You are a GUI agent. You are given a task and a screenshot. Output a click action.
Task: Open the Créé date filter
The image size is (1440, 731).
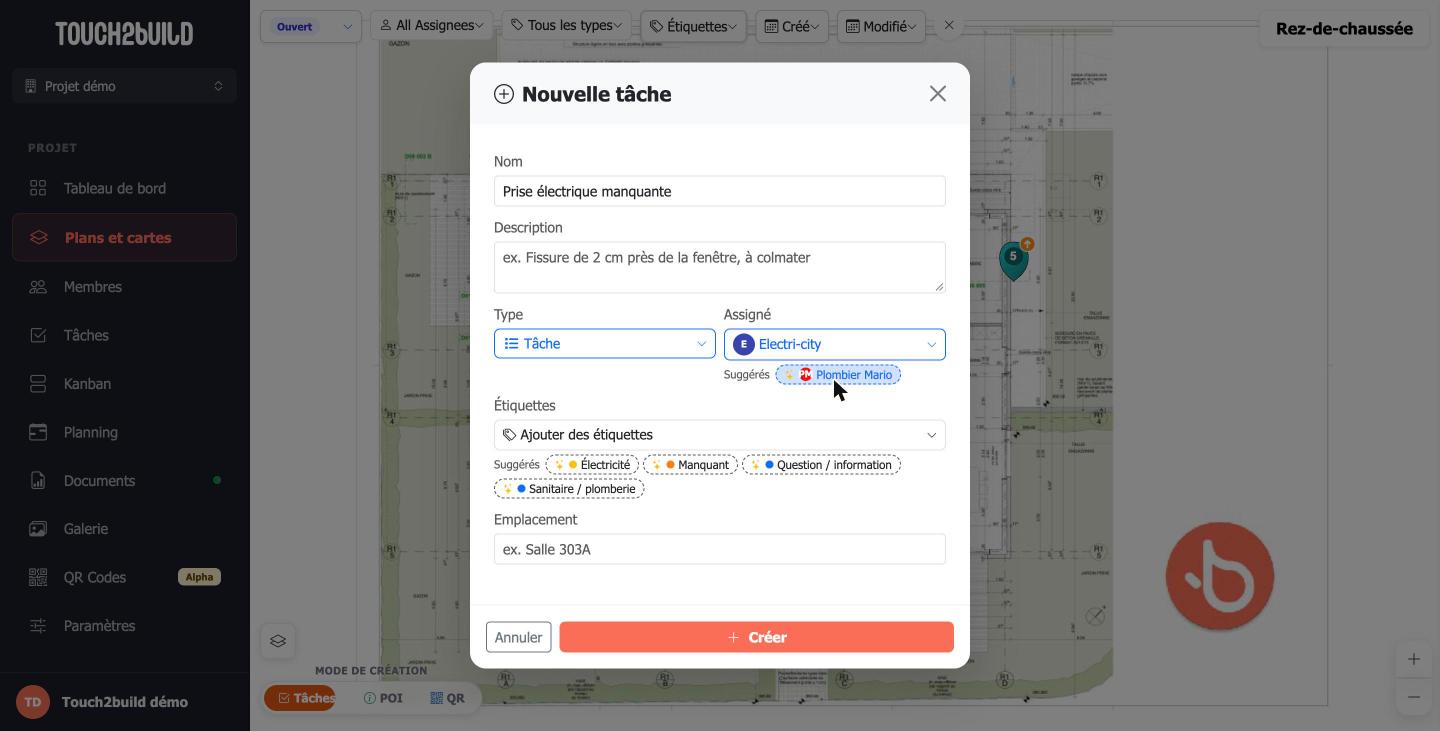[x=792, y=26]
